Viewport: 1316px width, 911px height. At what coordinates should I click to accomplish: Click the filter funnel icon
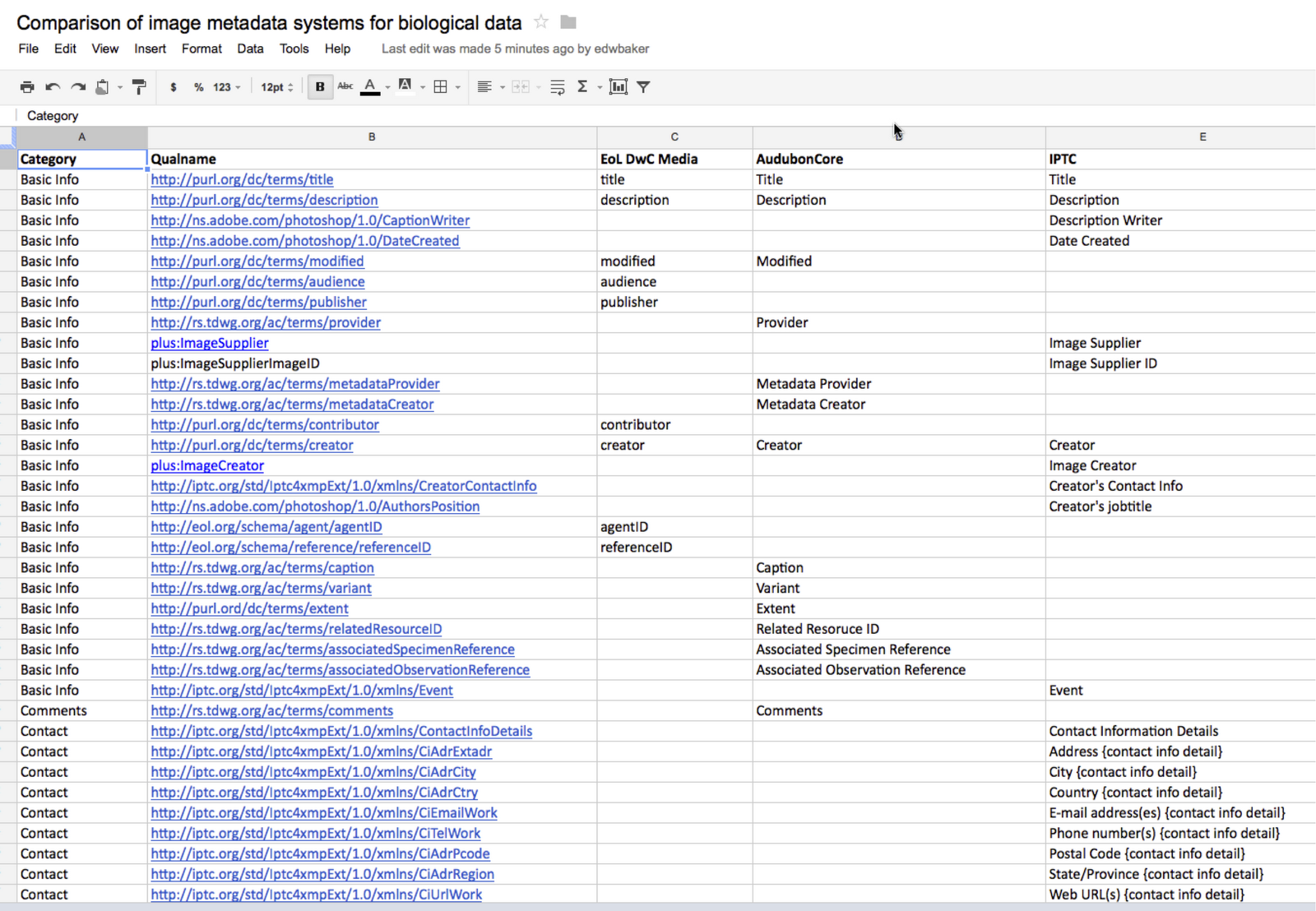coord(644,87)
